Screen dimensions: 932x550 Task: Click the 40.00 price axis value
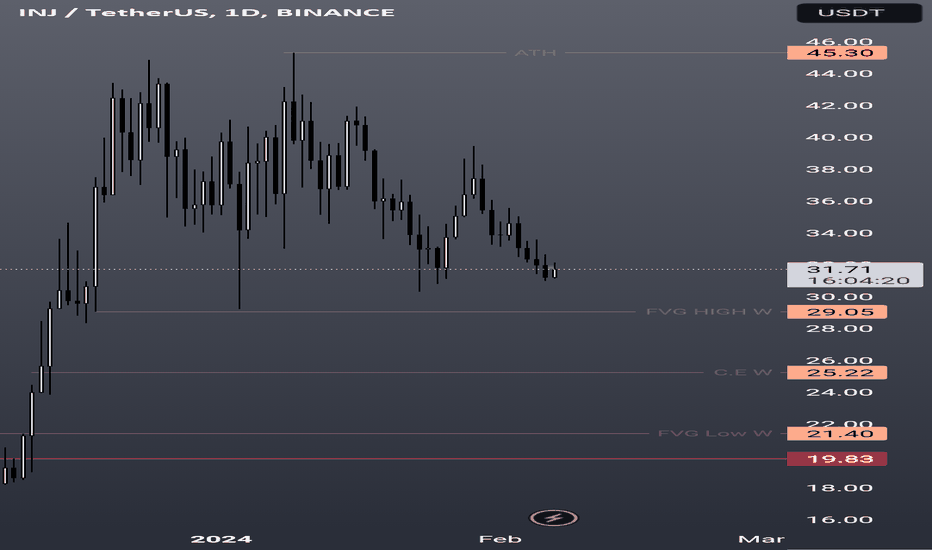click(x=839, y=137)
